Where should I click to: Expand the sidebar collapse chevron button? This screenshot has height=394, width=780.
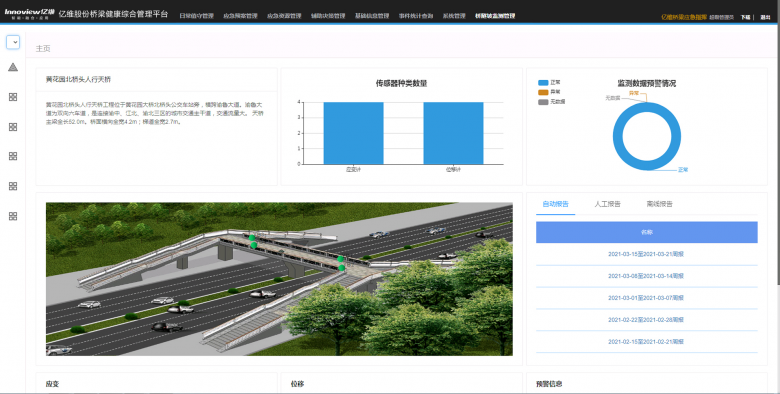pyautogui.click(x=13, y=42)
